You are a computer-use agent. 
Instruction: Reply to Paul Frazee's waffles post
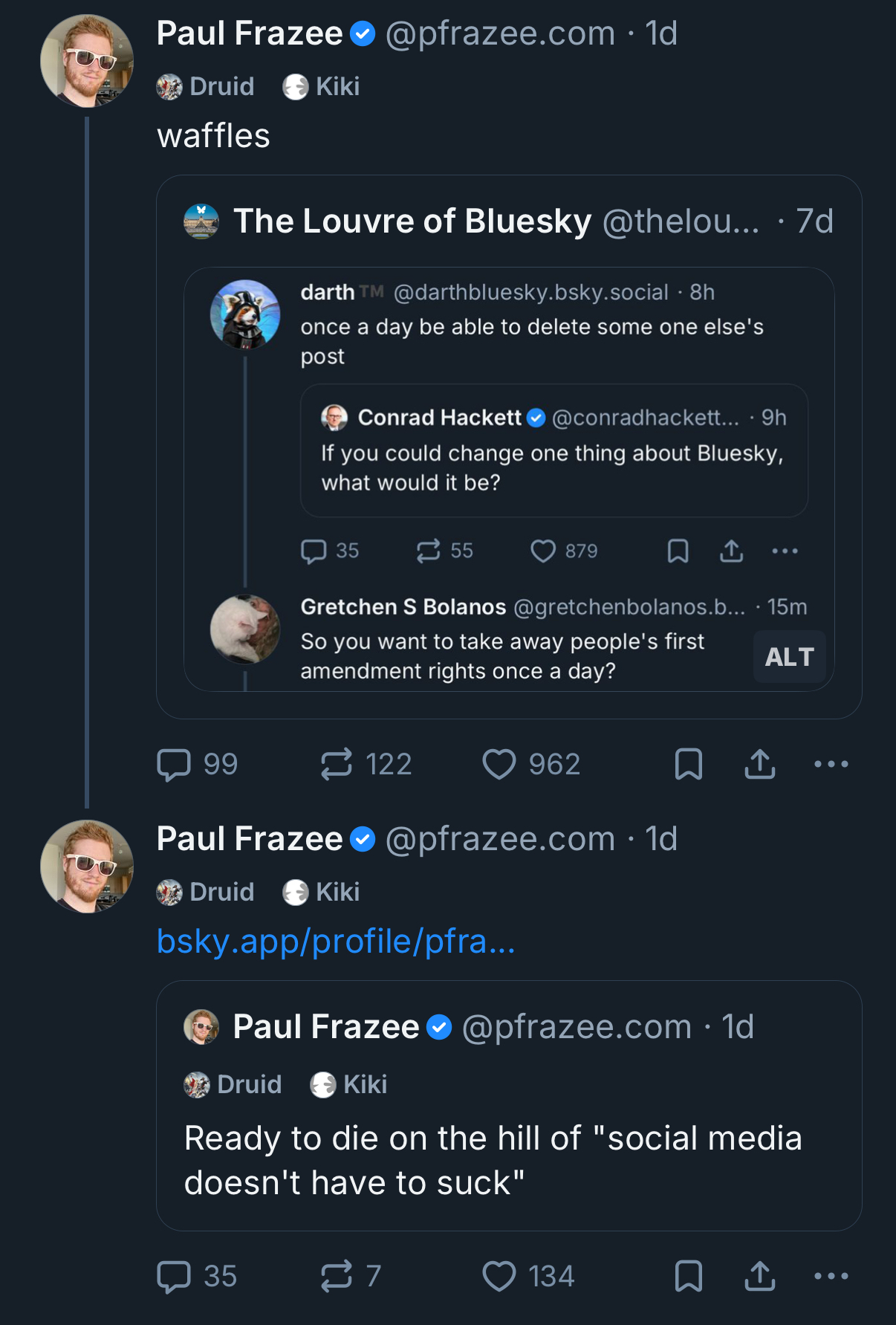coord(174,765)
